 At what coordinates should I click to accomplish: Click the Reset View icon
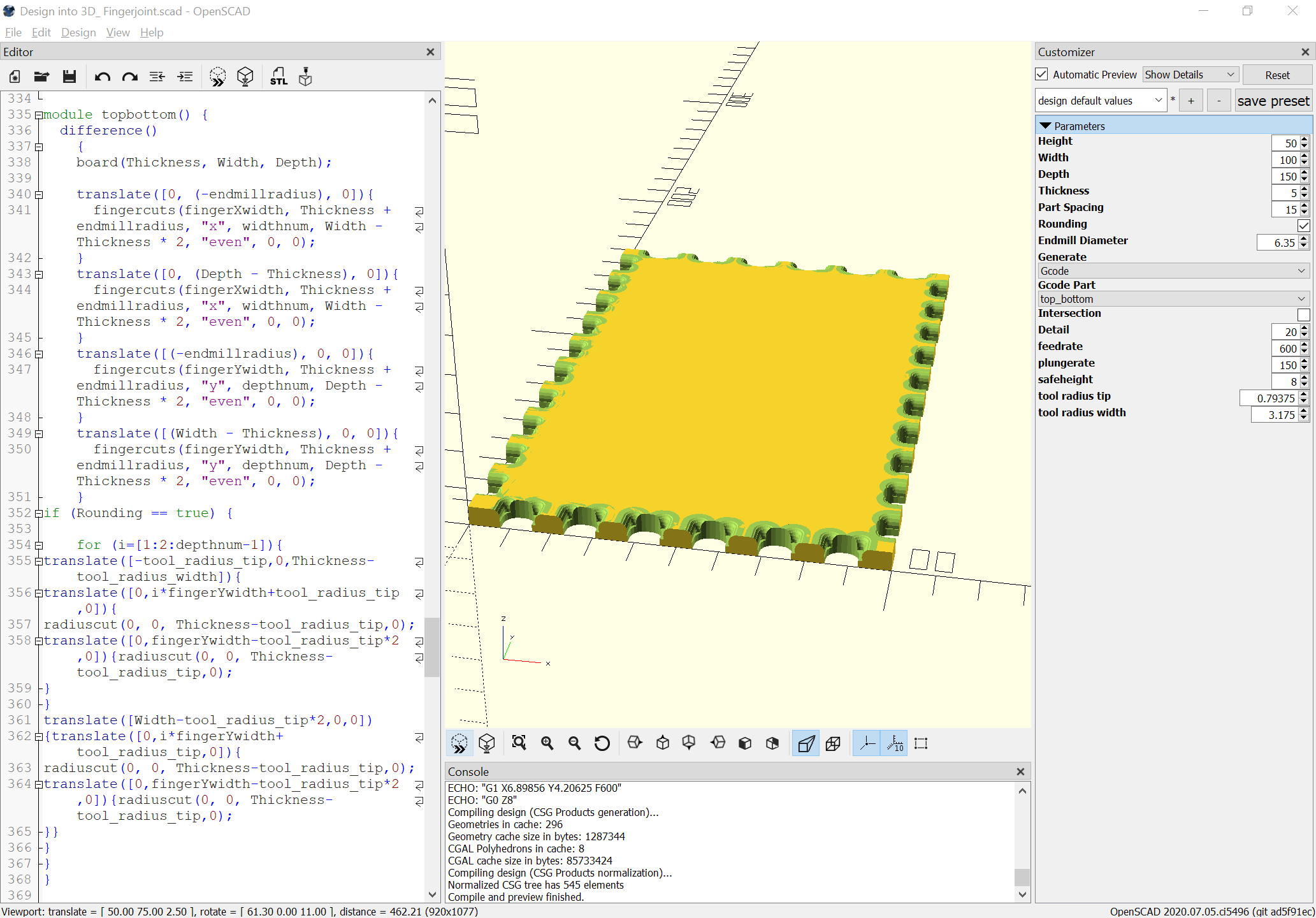pos(602,743)
